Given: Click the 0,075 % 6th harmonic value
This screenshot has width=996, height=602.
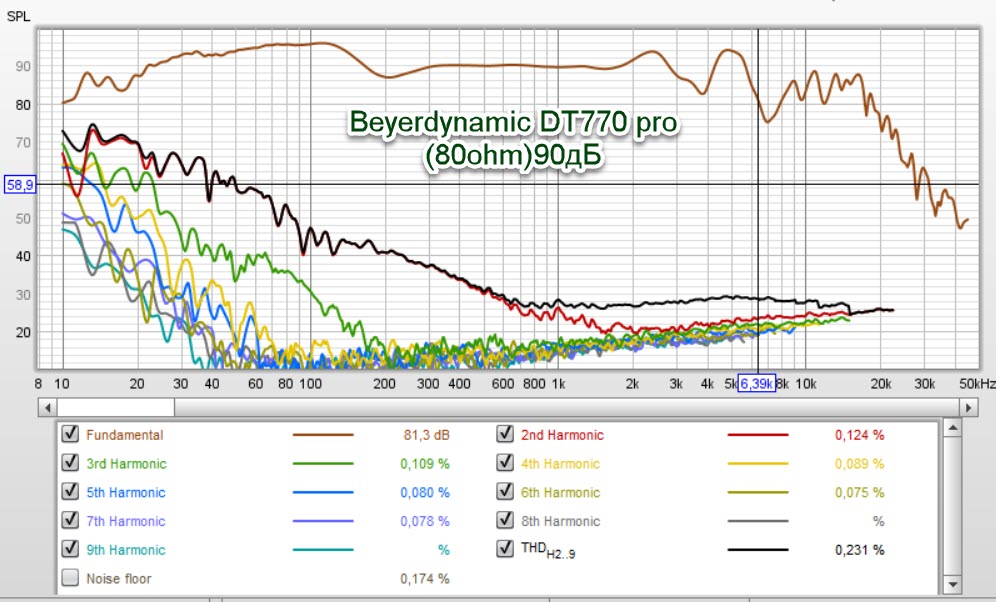Looking at the screenshot, I should (859, 492).
